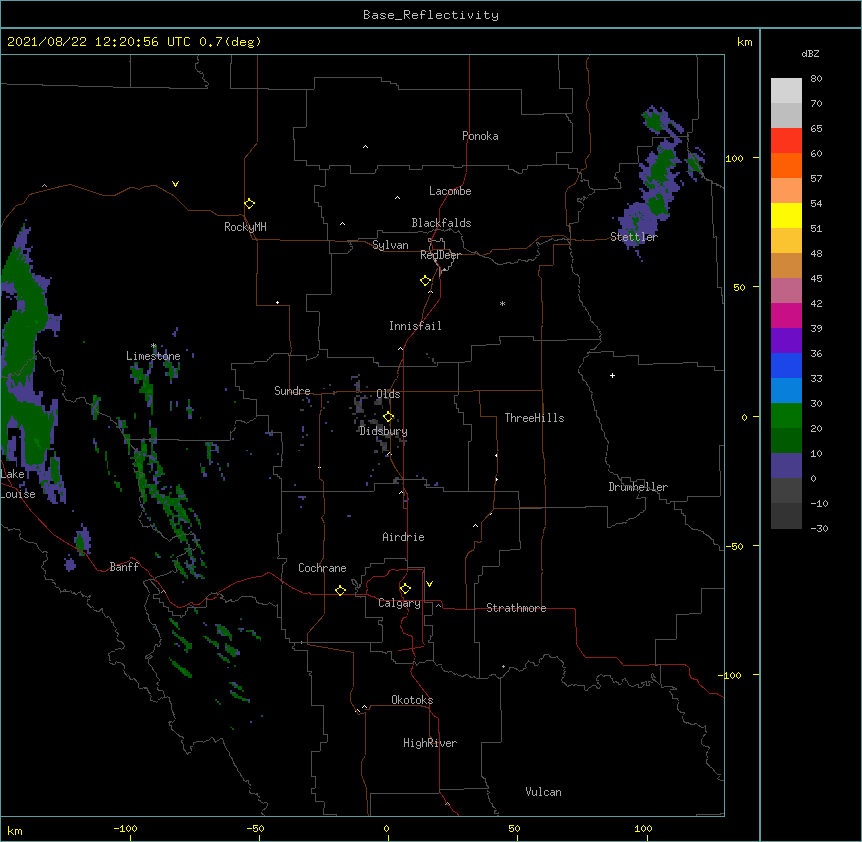862x842 pixels.
Task: Select the Okotoks label
Action: pyautogui.click(x=412, y=700)
